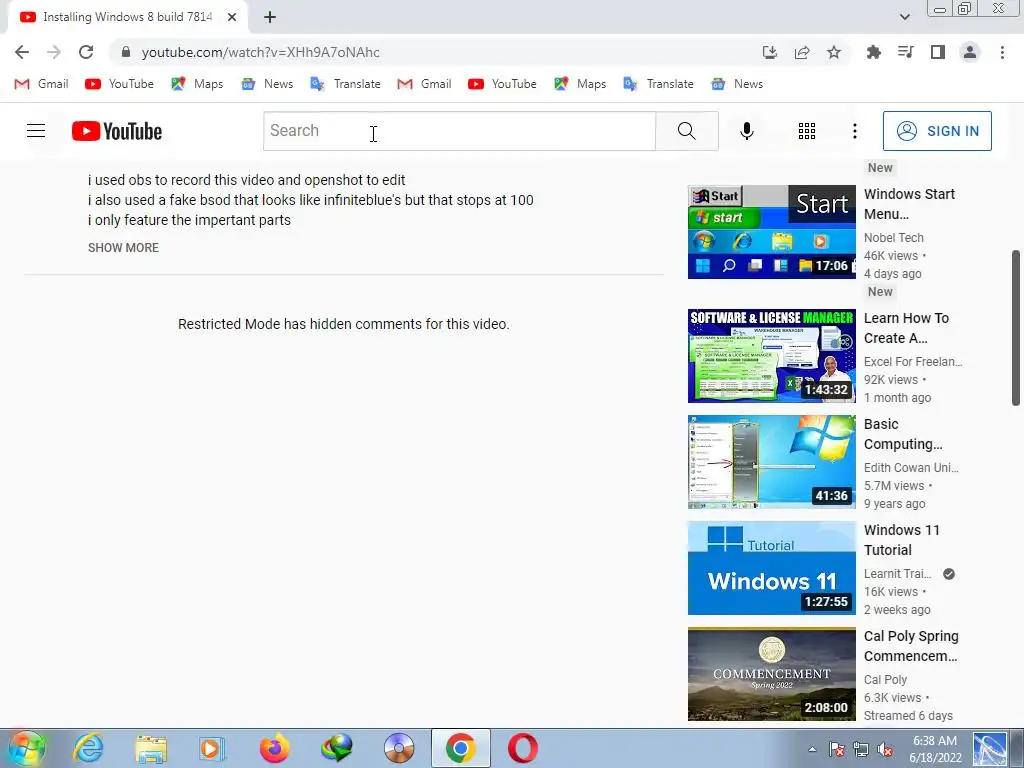This screenshot has width=1024, height=768.
Task: Open the tab search chevron
Action: [x=904, y=17]
